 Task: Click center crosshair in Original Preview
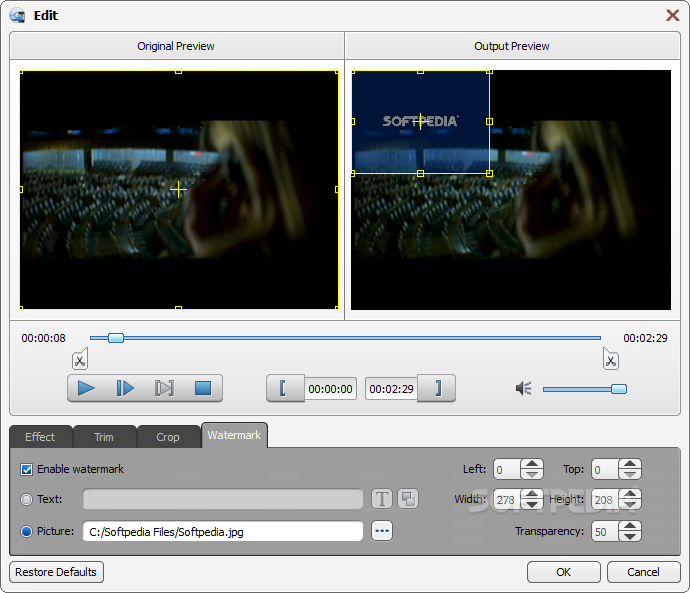[x=178, y=190]
